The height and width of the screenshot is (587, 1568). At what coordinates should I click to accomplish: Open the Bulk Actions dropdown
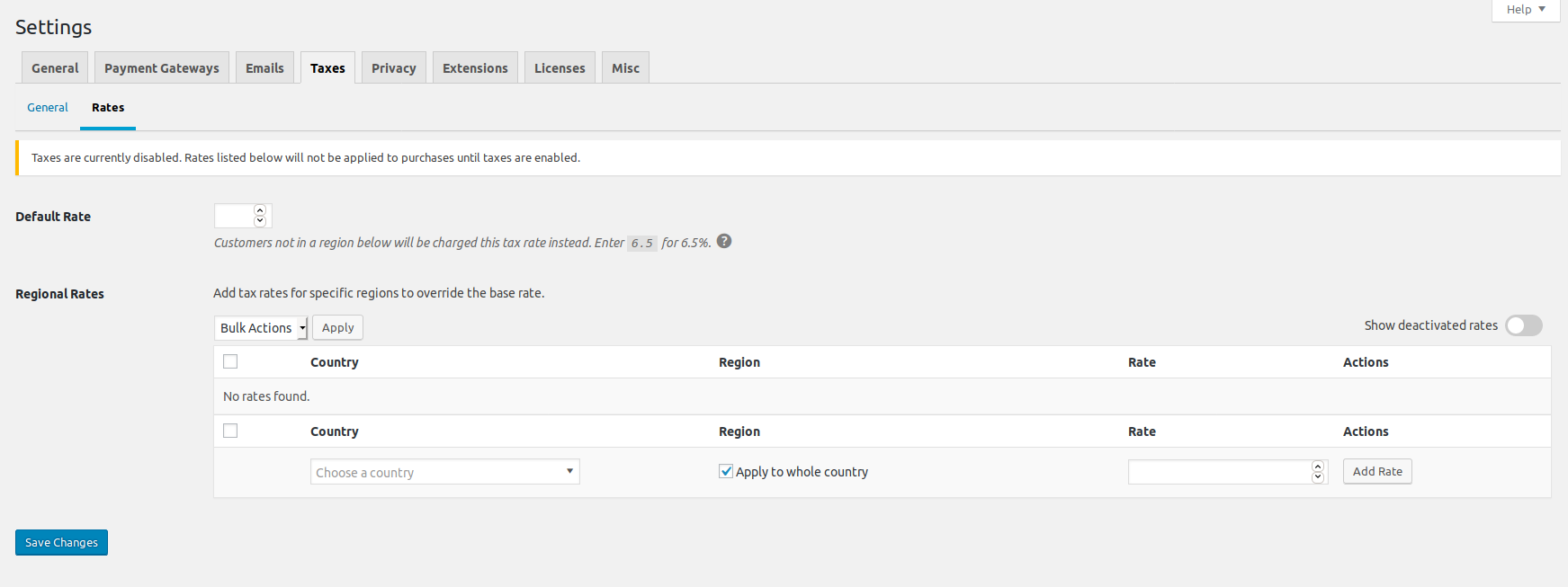click(x=261, y=328)
